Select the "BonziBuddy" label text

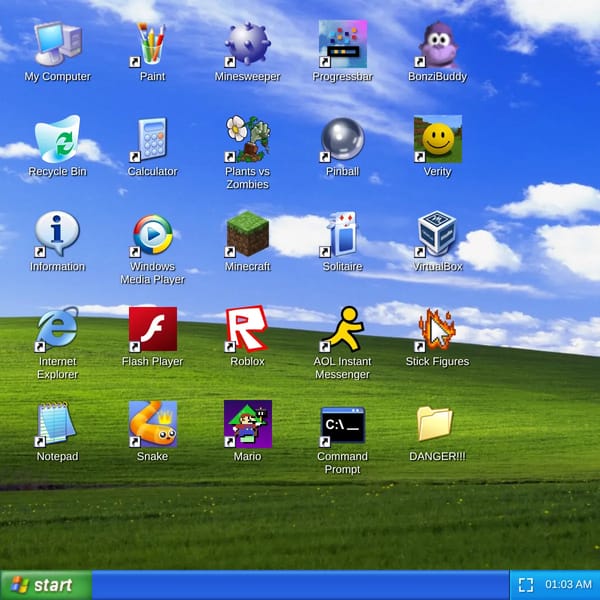(437, 77)
